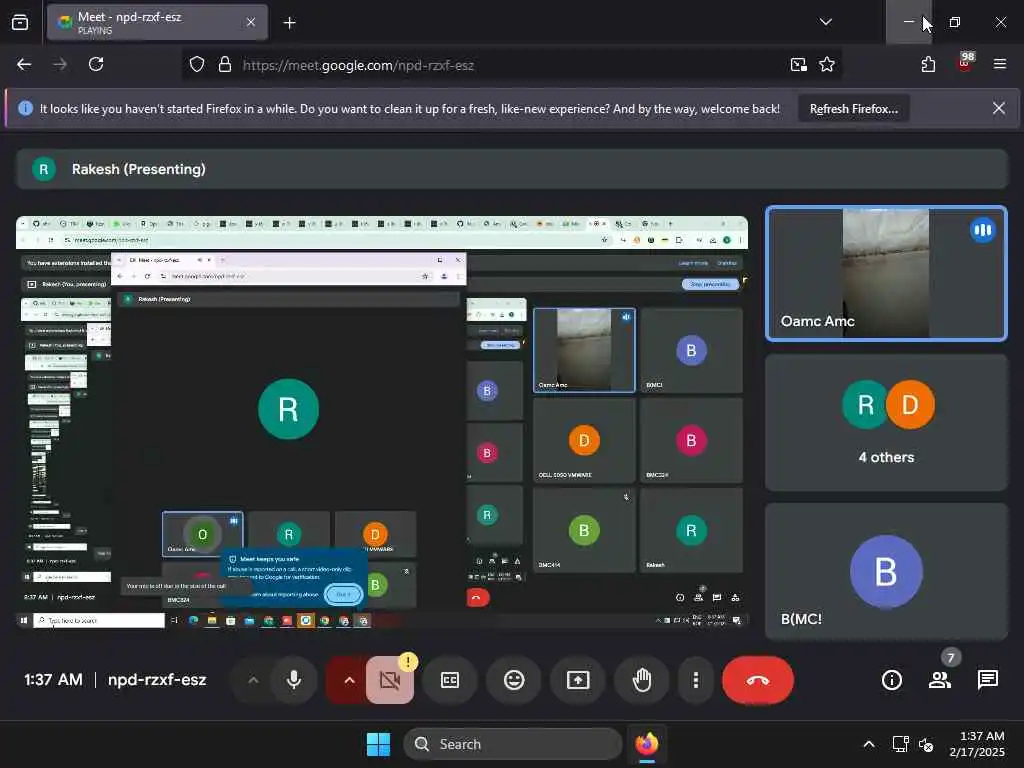Open picture-in-picture icon in address bar
The width and height of the screenshot is (1024, 768).
click(798, 65)
